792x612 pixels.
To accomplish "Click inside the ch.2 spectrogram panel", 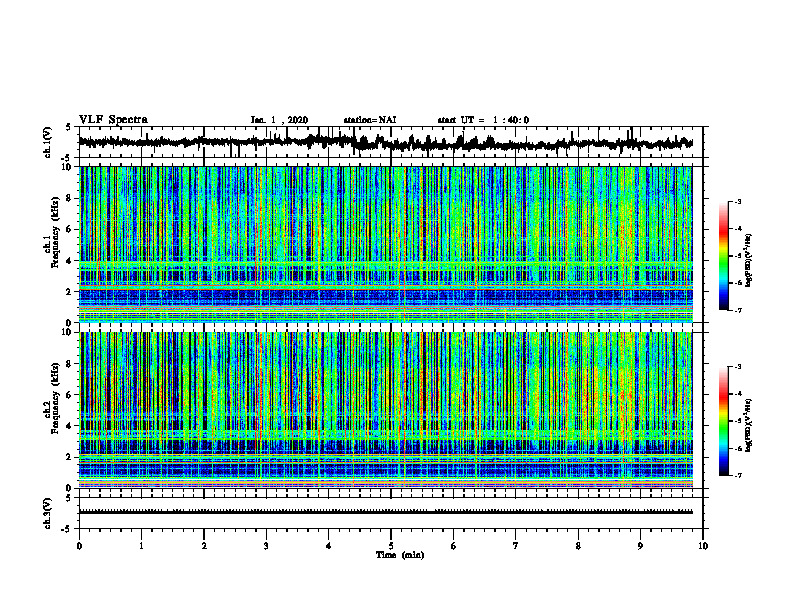I will click(385, 410).
